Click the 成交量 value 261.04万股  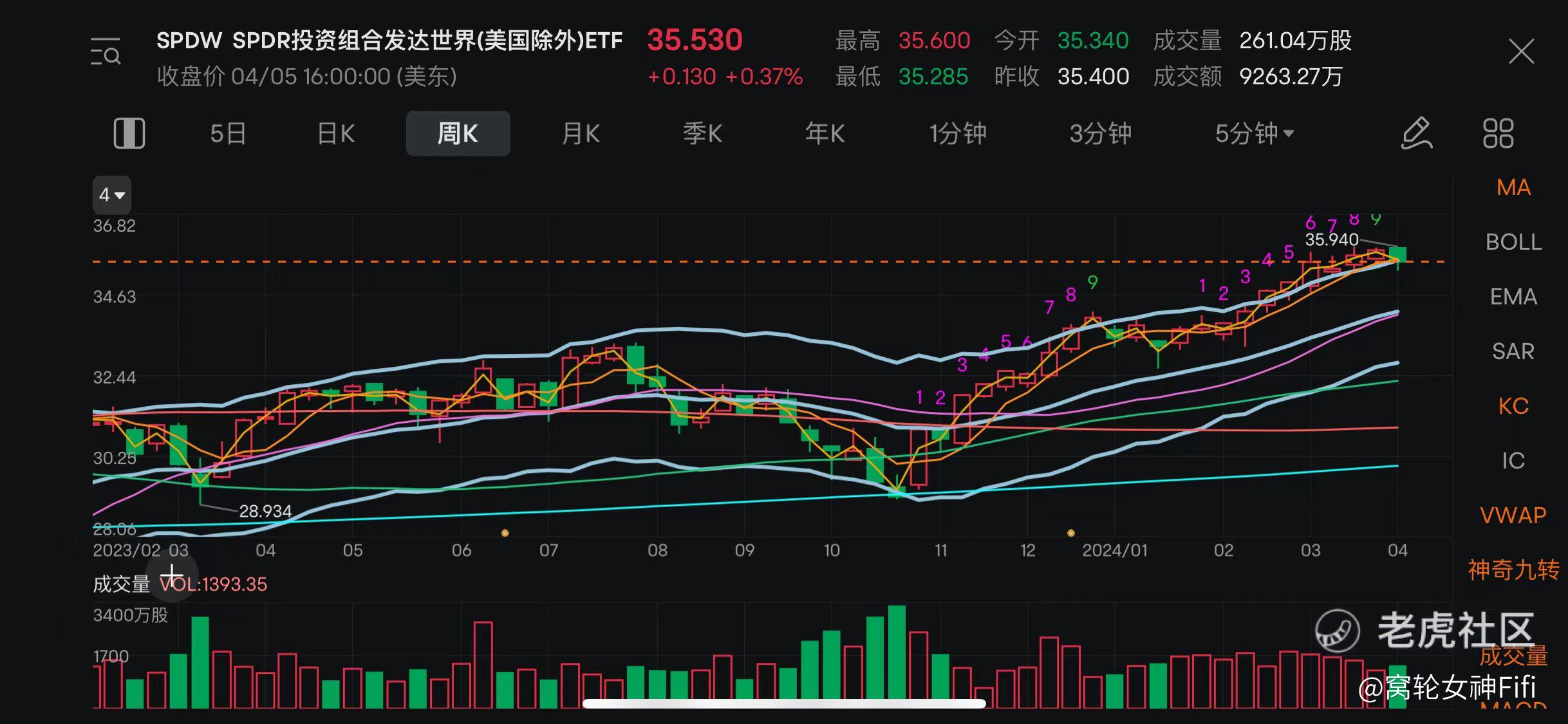point(1295,41)
